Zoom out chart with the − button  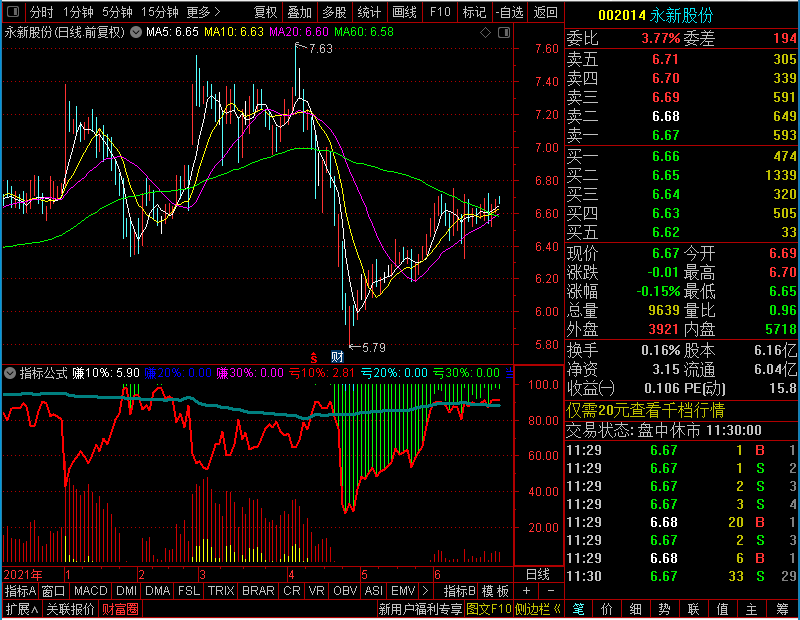[x=551, y=591]
